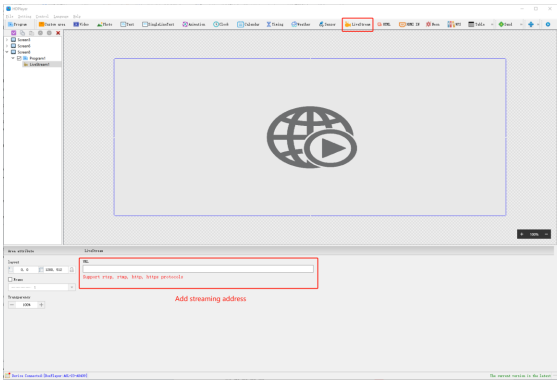This screenshot has width=560, height=383.
Task: Copy the selected tree item
Action: (22, 33)
